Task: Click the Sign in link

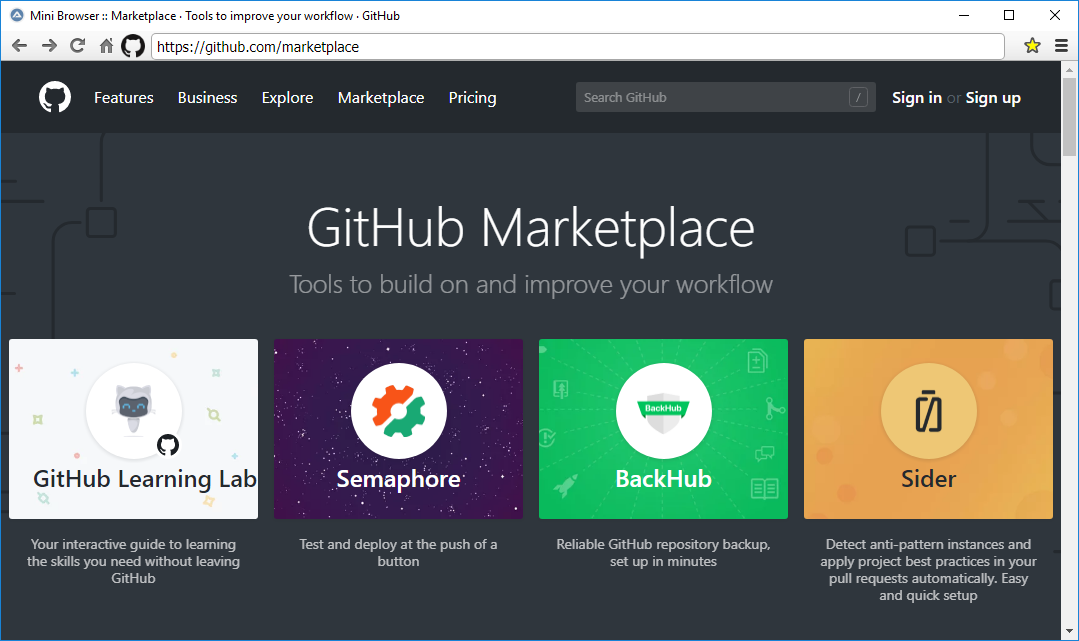Action: tap(917, 98)
